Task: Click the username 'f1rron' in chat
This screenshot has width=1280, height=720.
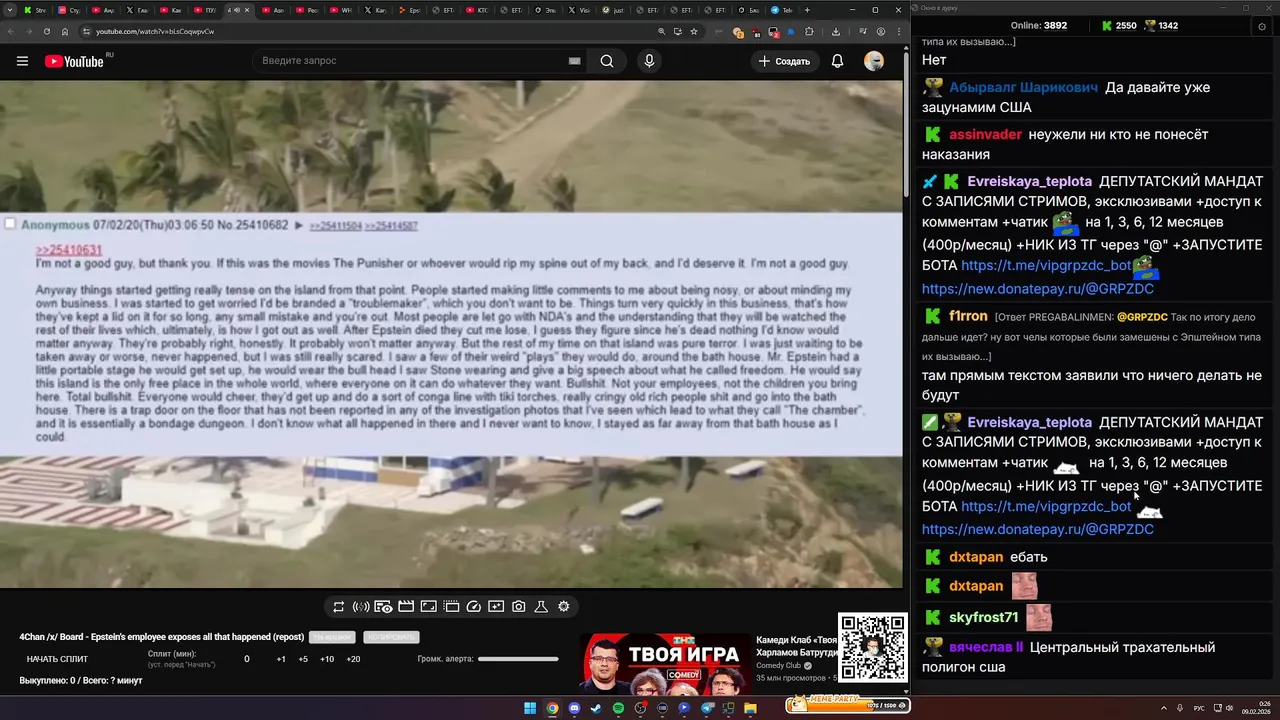Action: tap(968, 316)
